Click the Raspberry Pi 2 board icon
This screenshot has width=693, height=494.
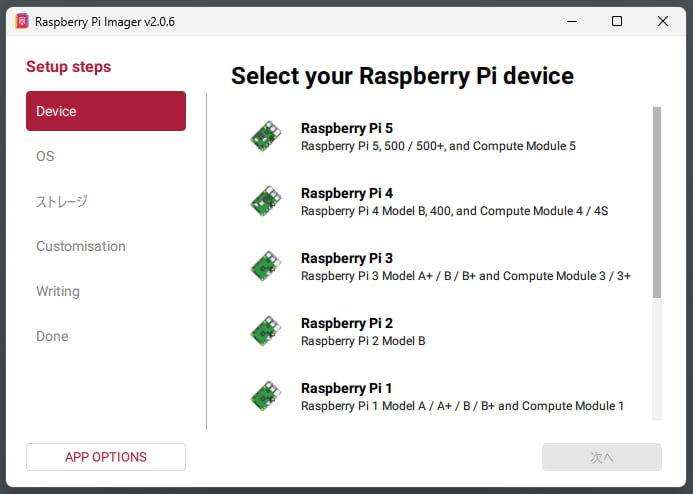[265, 331]
